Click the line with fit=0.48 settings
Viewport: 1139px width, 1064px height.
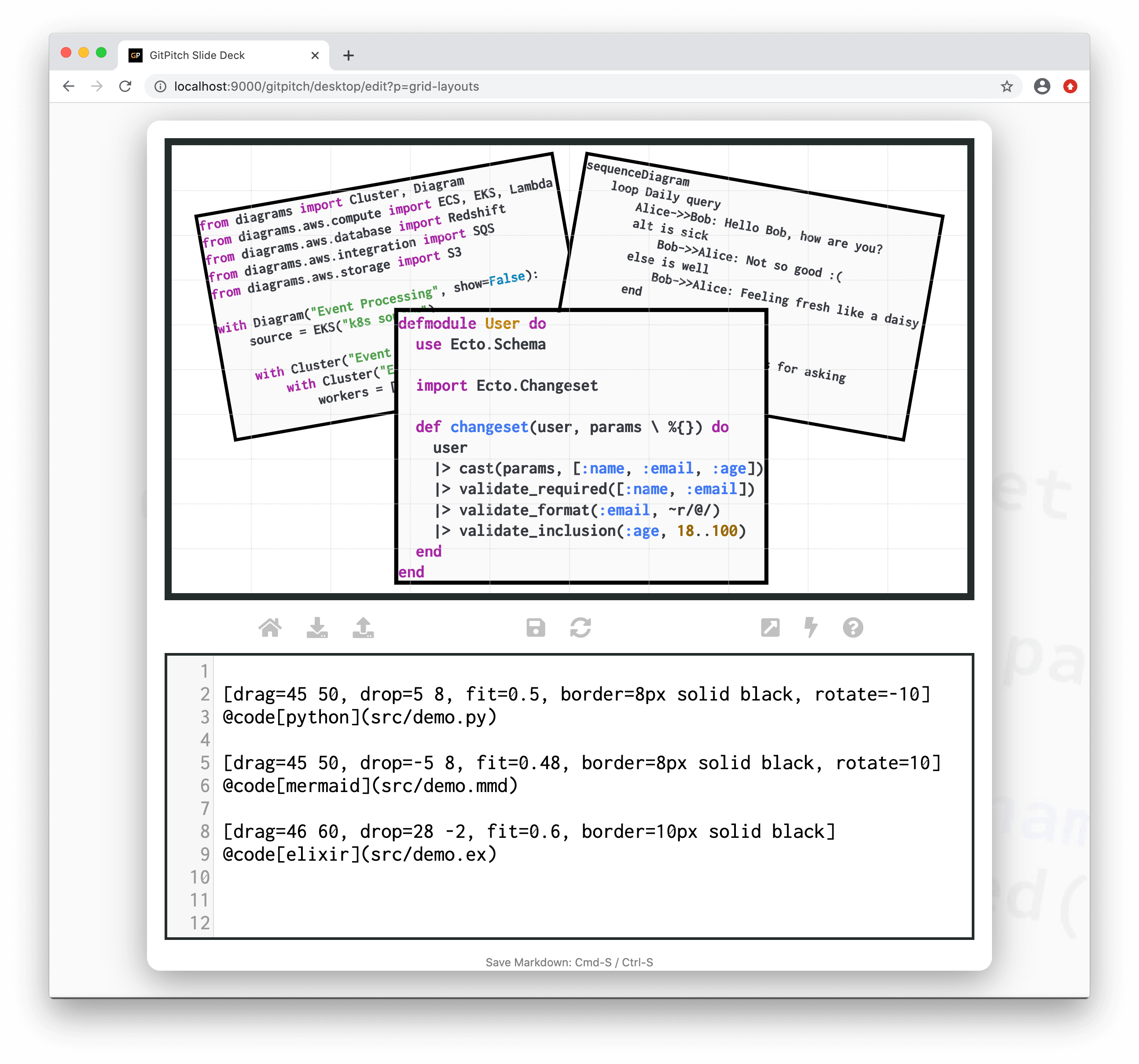point(581,763)
